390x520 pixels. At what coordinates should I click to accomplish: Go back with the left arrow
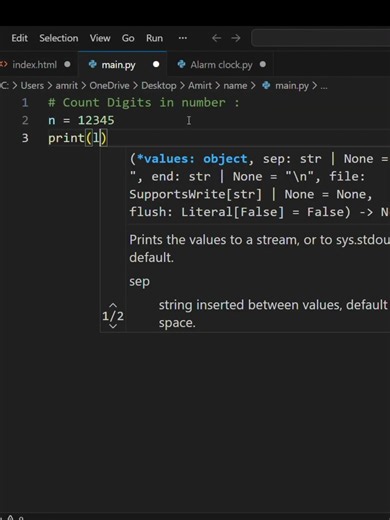click(216, 38)
